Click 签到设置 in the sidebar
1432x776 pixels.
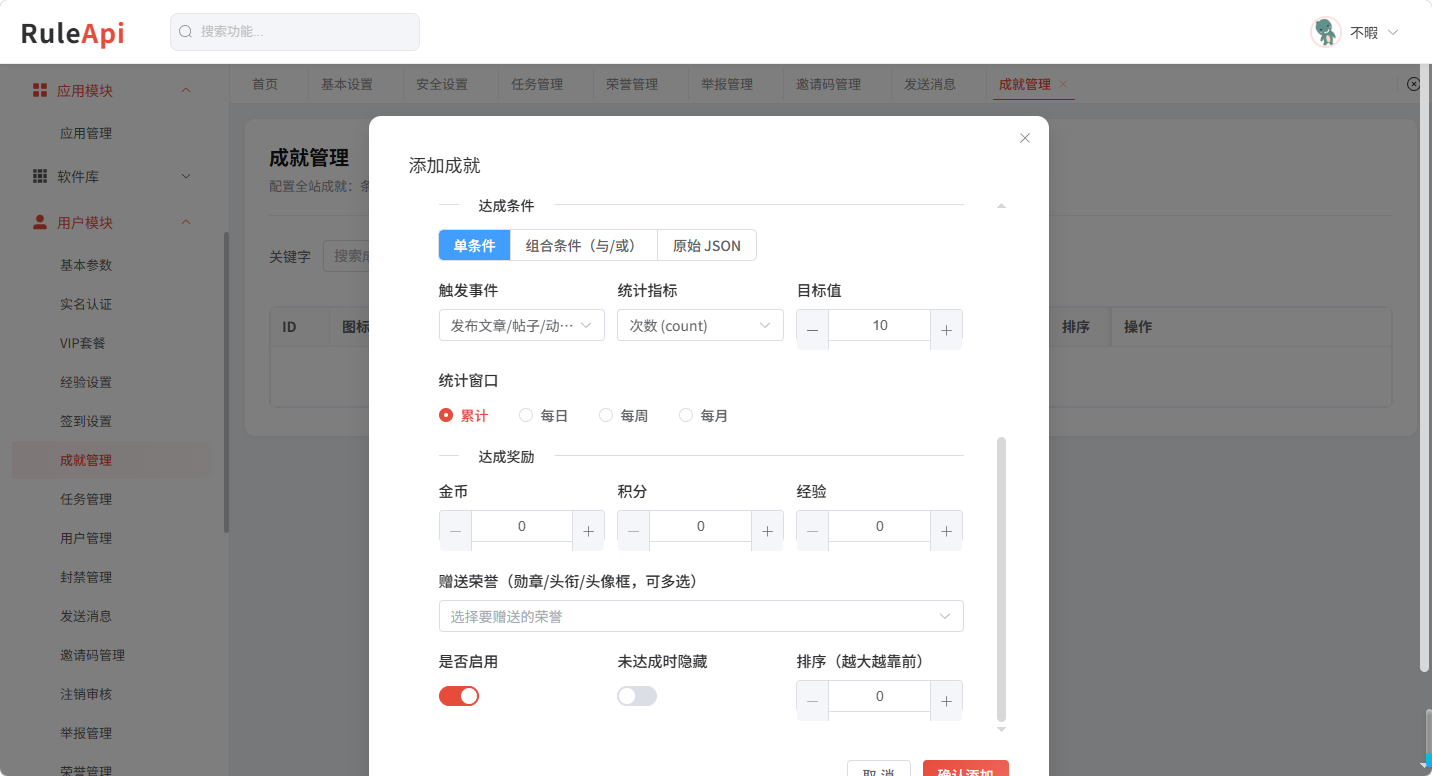(x=86, y=421)
